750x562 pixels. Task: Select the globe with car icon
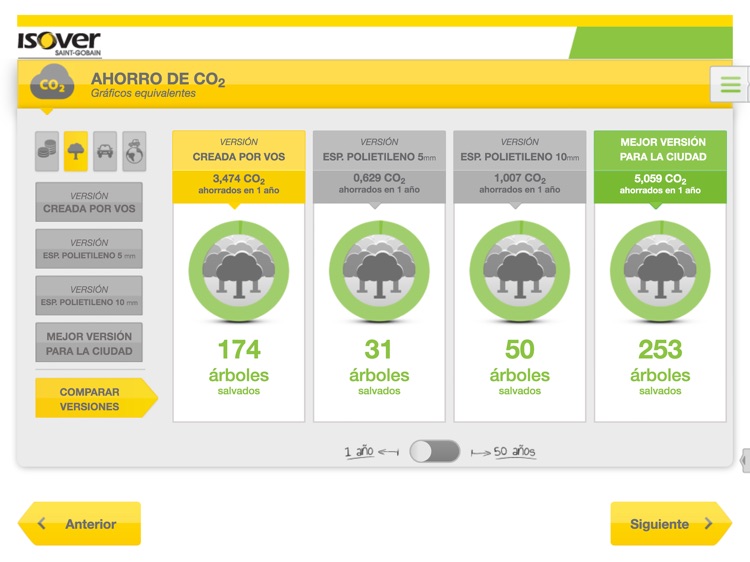(x=134, y=152)
